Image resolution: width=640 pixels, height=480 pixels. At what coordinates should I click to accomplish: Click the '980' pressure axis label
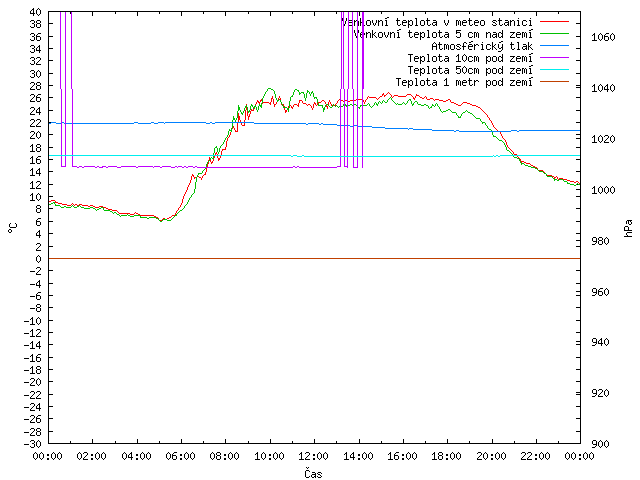tap(600, 241)
